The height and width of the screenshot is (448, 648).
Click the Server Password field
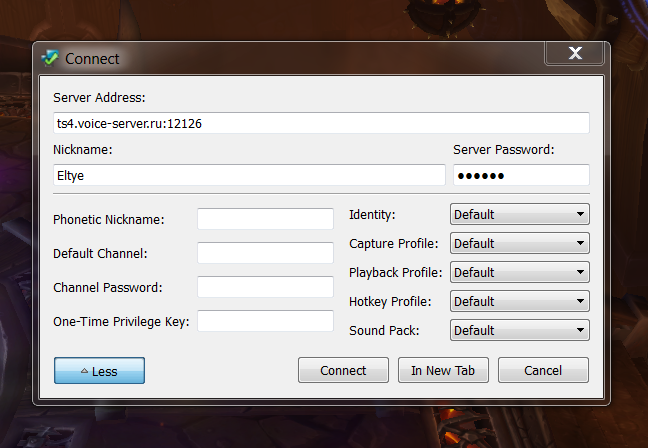[x=520, y=175]
